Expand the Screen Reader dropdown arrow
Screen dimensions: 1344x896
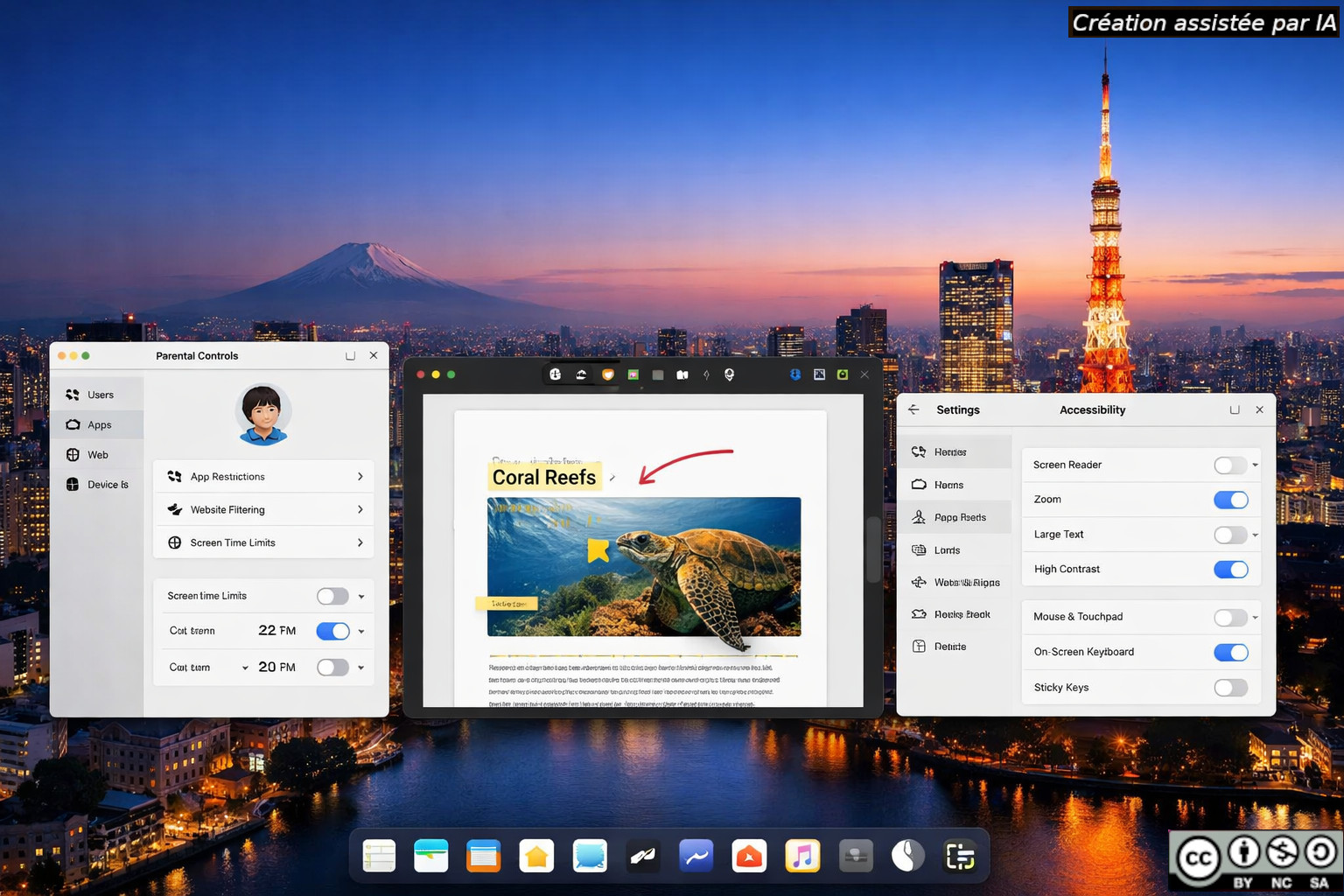(x=1255, y=465)
